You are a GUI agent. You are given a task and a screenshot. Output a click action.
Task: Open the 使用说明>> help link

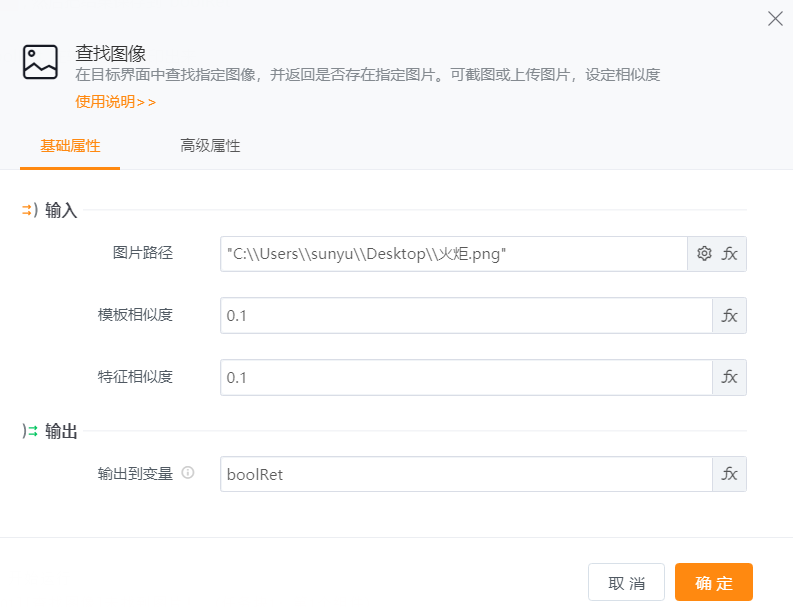[x=116, y=102]
